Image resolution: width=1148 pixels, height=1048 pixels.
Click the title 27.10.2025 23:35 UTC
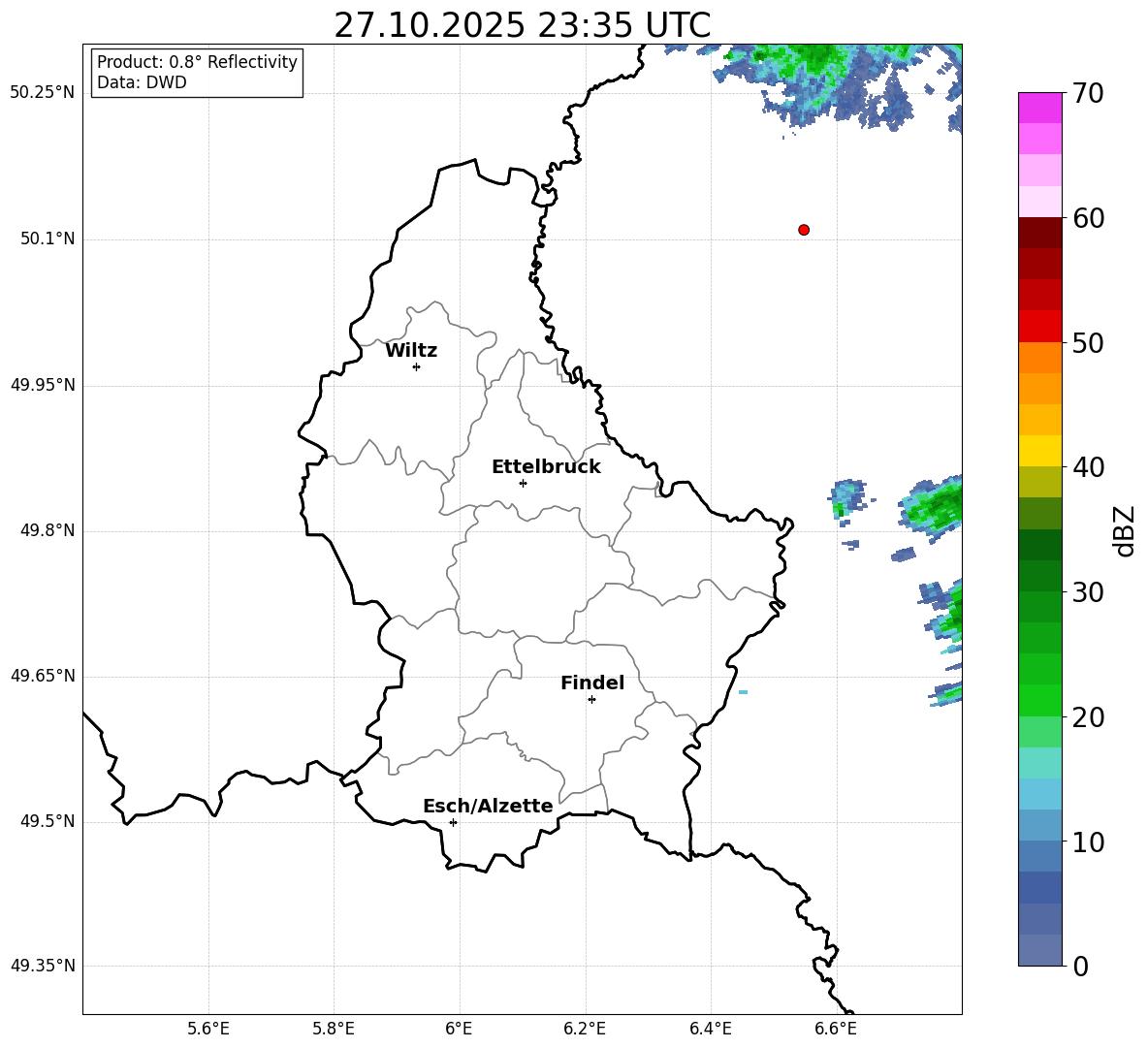pyautogui.click(x=522, y=25)
